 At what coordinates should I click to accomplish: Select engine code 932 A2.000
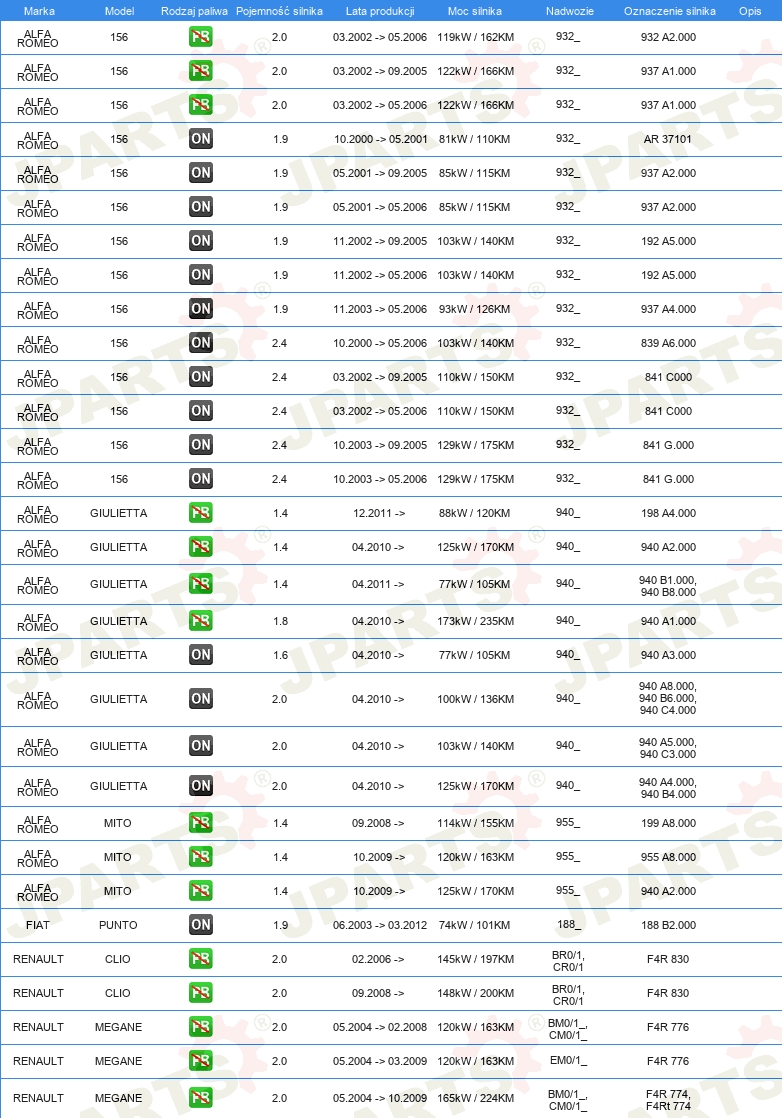tap(669, 37)
